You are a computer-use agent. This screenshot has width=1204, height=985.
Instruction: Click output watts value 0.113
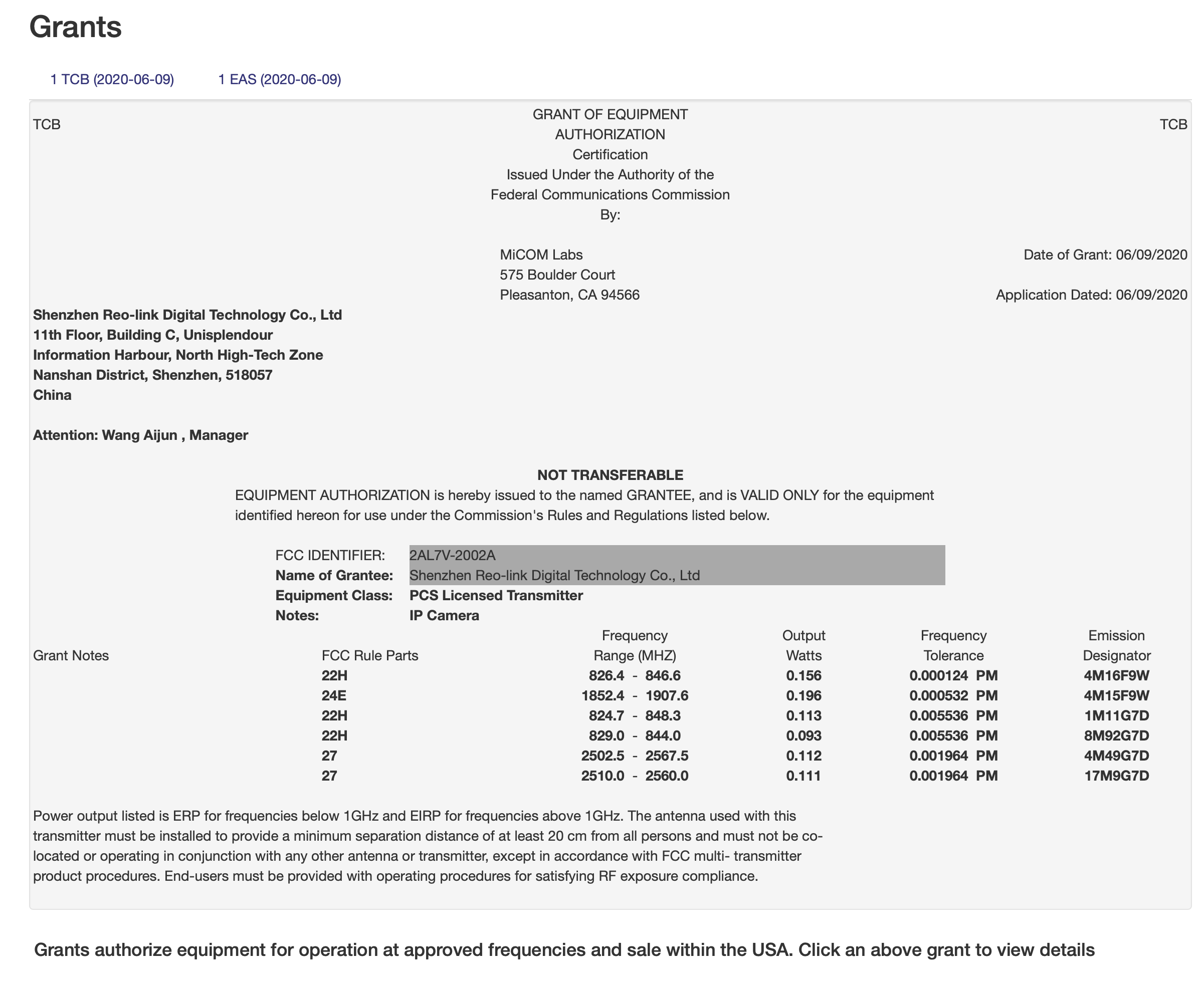(x=803, y=715)
